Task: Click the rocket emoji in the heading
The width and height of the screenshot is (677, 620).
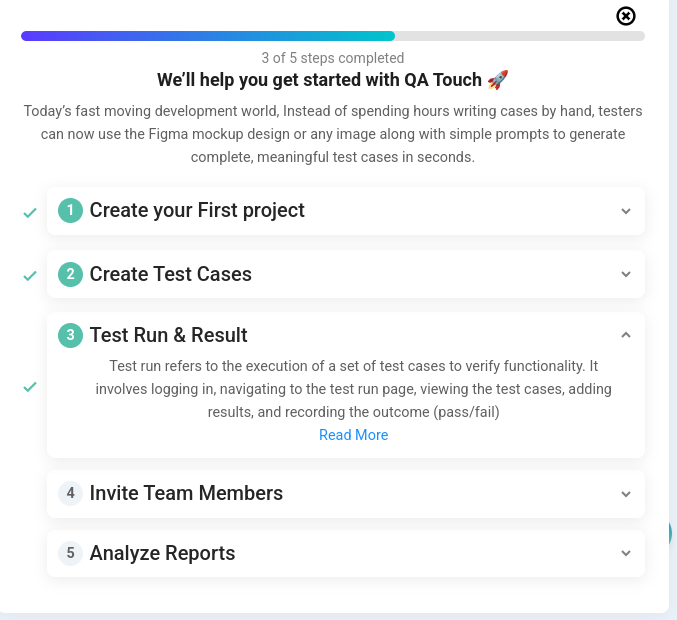Action: point(498,80)
